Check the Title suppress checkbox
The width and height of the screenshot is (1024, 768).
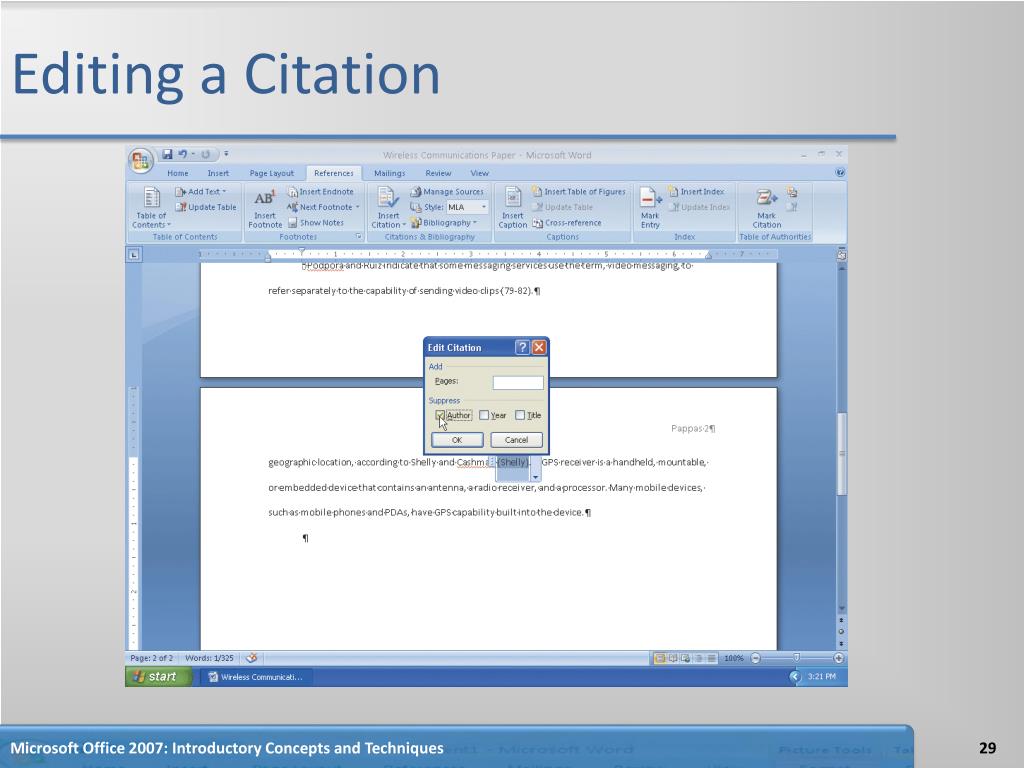click(x=520, y=415)
